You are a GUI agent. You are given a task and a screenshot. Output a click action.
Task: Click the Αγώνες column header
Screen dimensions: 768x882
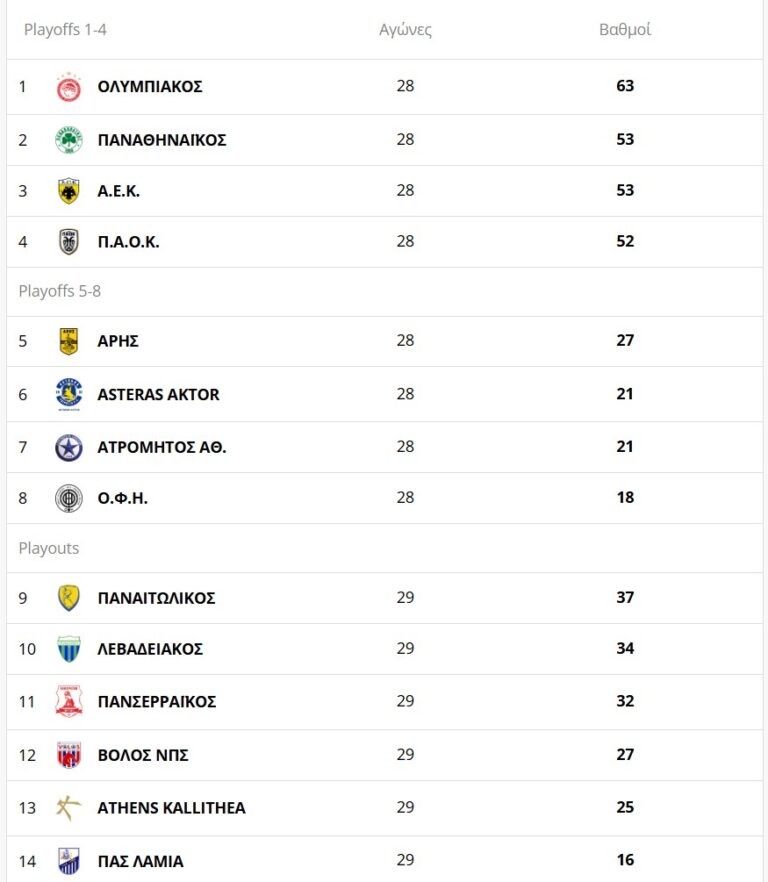(x=405, y=30)
